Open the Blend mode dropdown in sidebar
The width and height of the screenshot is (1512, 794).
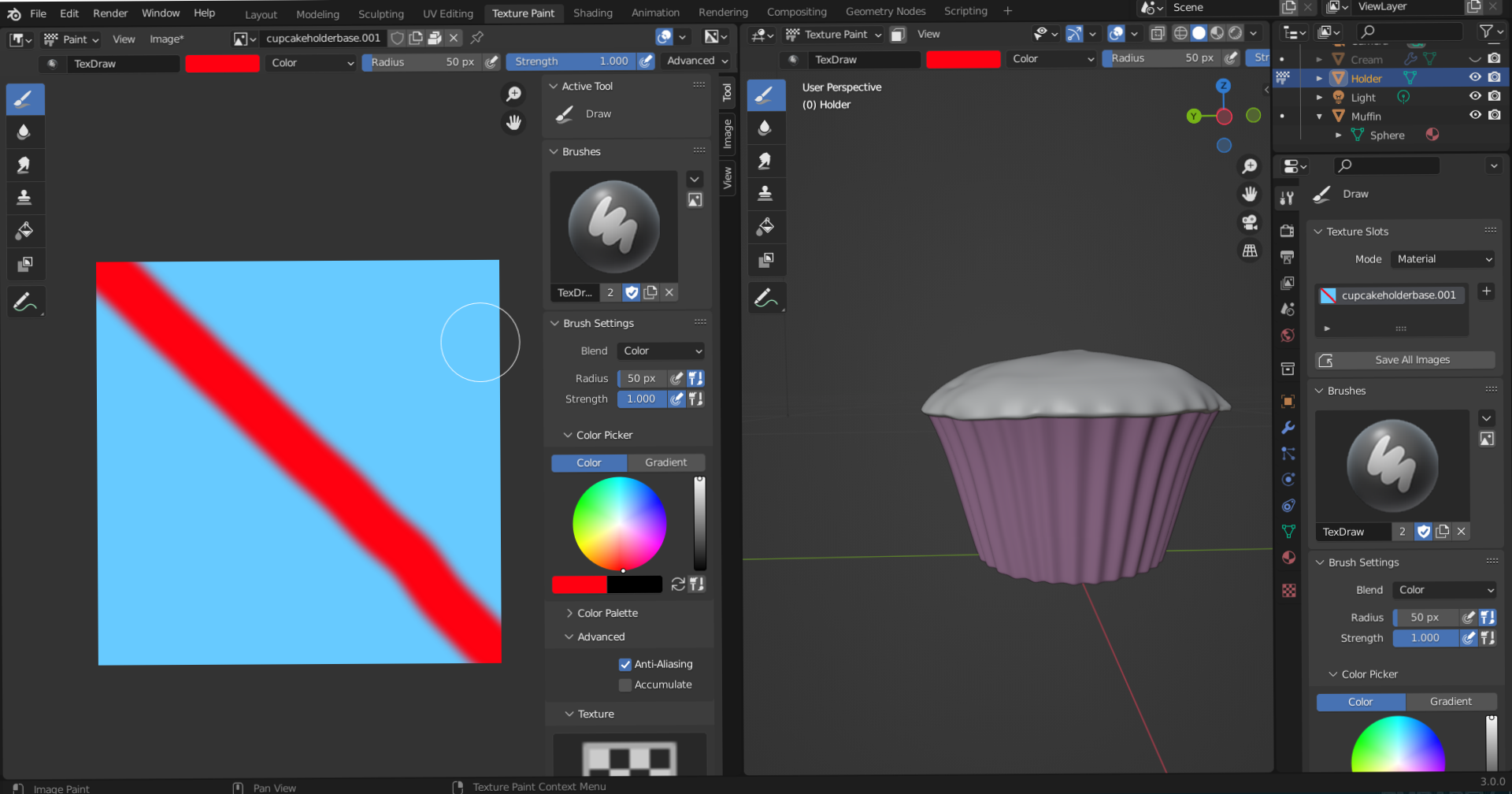(661, 351)
